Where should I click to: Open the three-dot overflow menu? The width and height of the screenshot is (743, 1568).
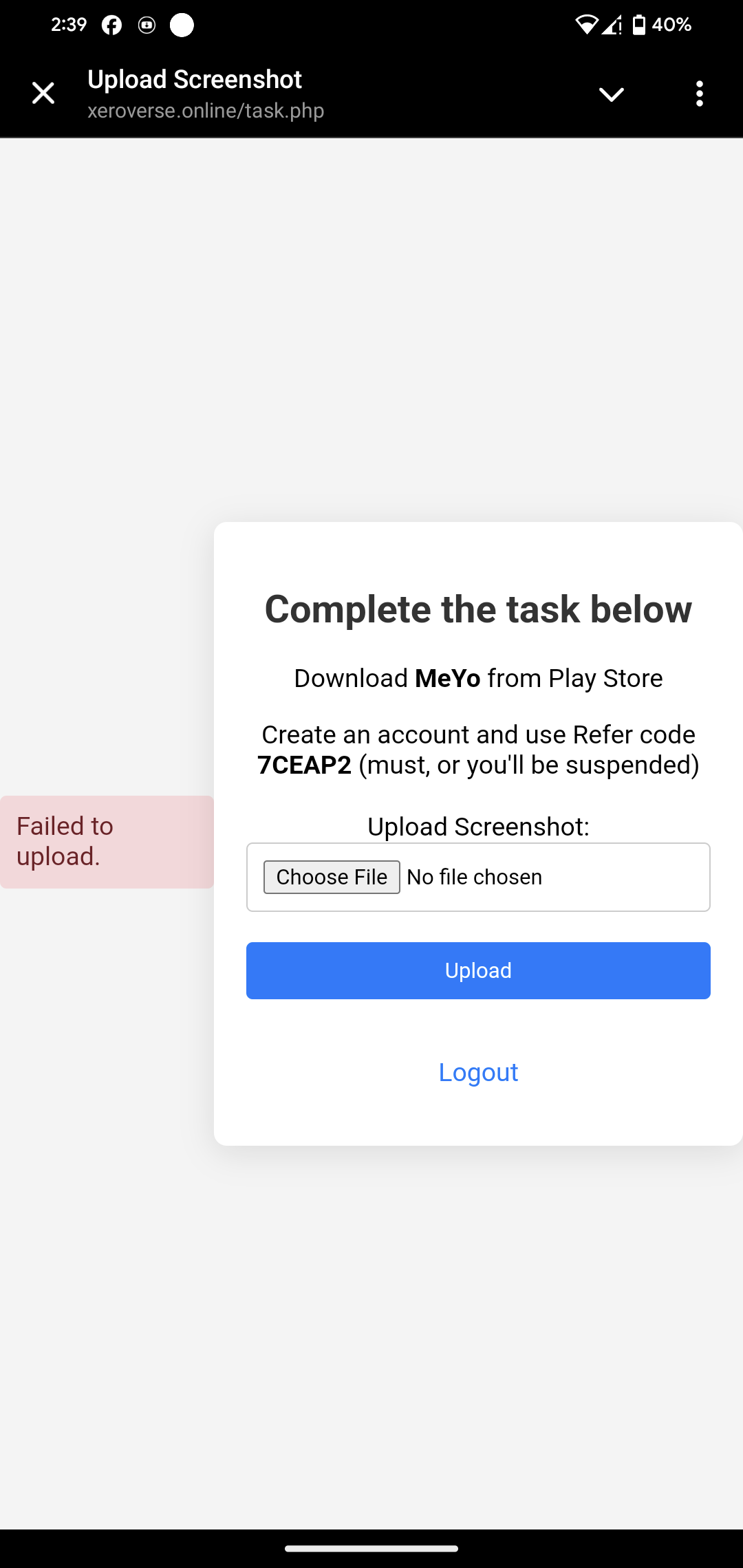click(x=700, y=94)
